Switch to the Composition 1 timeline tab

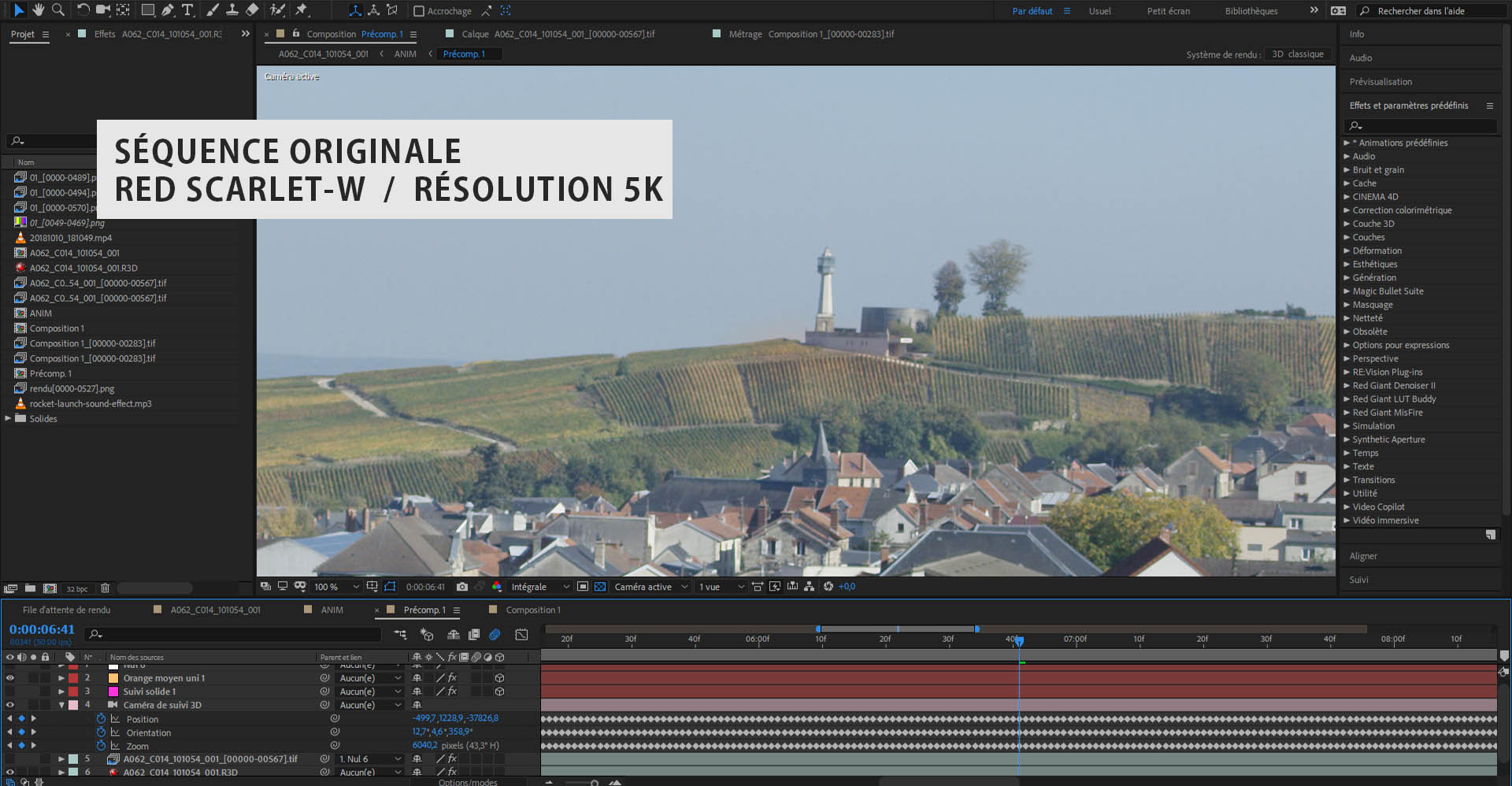click(x=533, y=610)
